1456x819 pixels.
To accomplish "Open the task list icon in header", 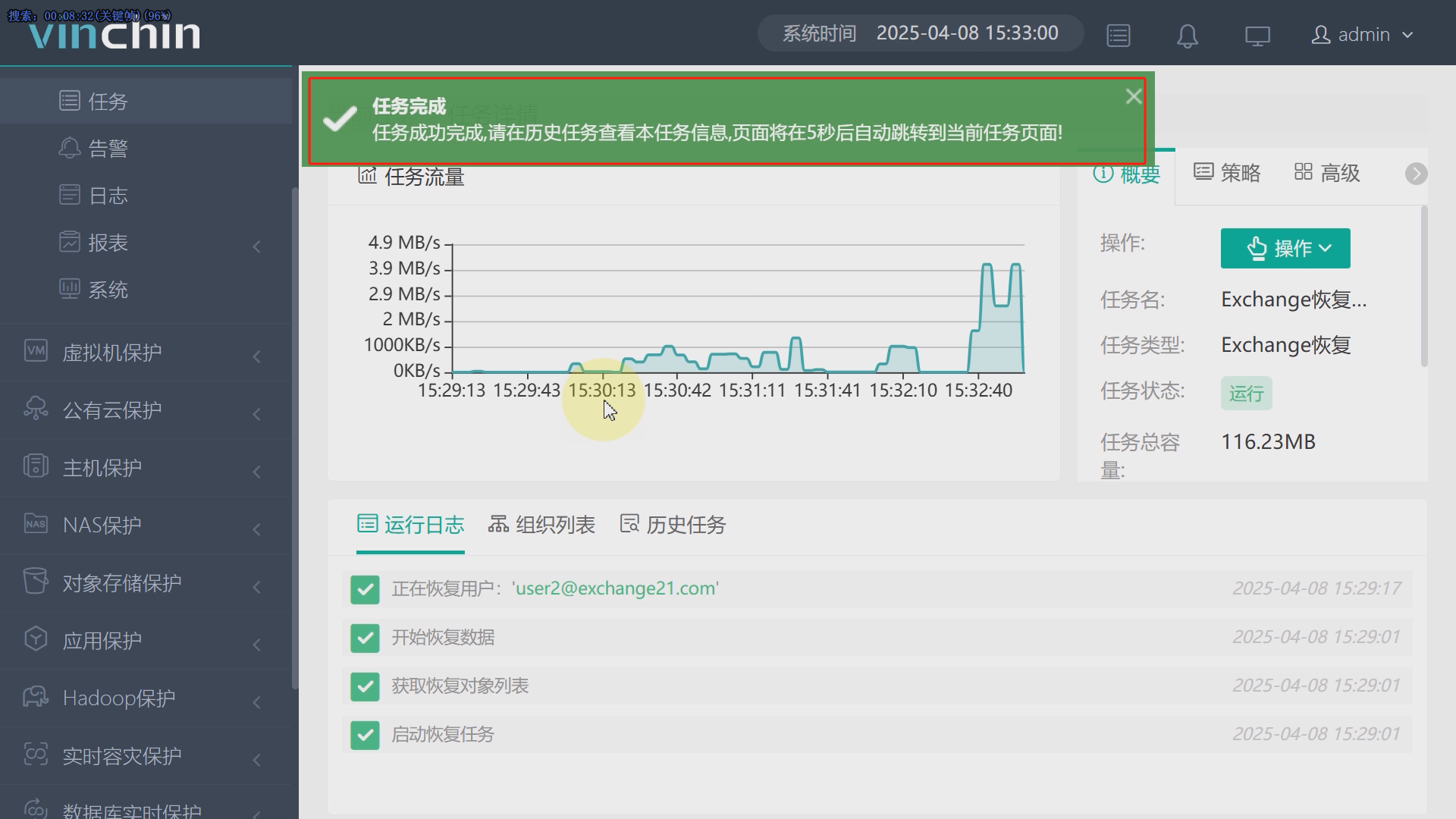I will pyautogui.click(x=1118, y=36).
